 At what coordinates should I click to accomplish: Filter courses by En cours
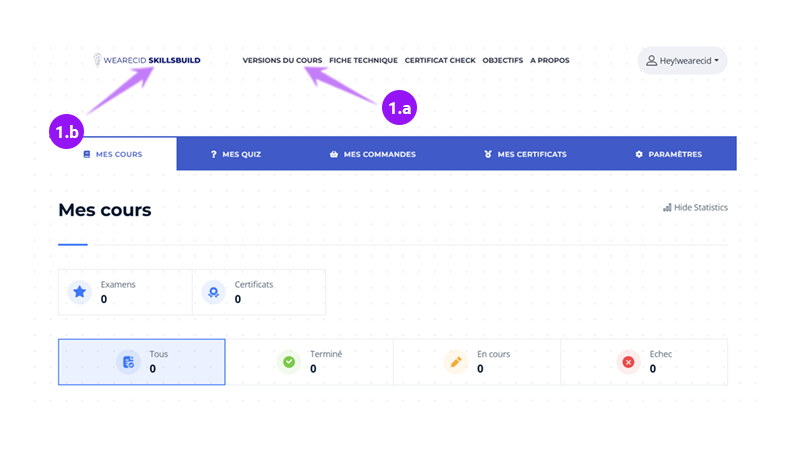[477, 362]
